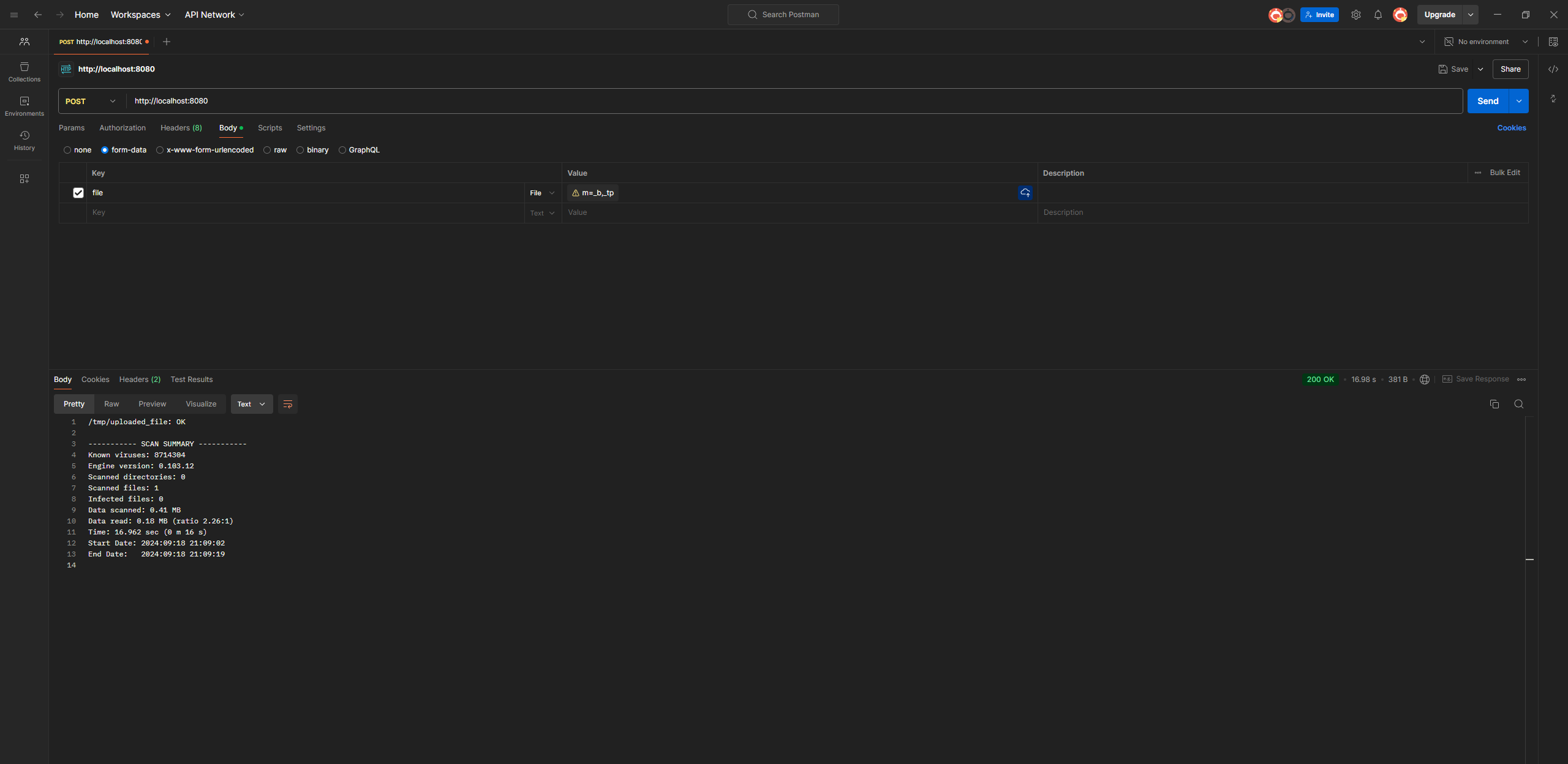Open the settings gear icon

tap(1356, 15)
